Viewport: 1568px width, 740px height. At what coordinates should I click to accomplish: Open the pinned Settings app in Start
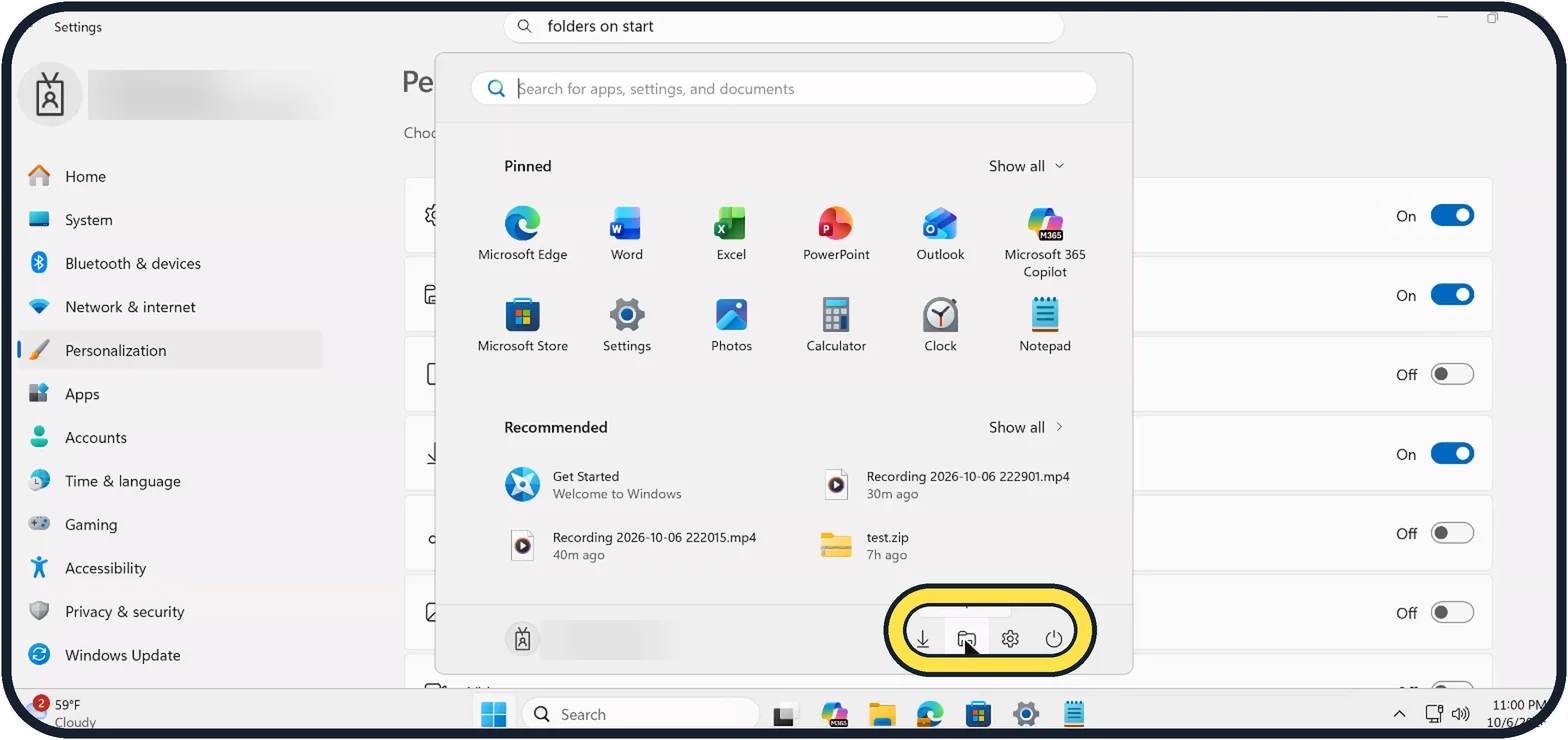click(627, 325)
